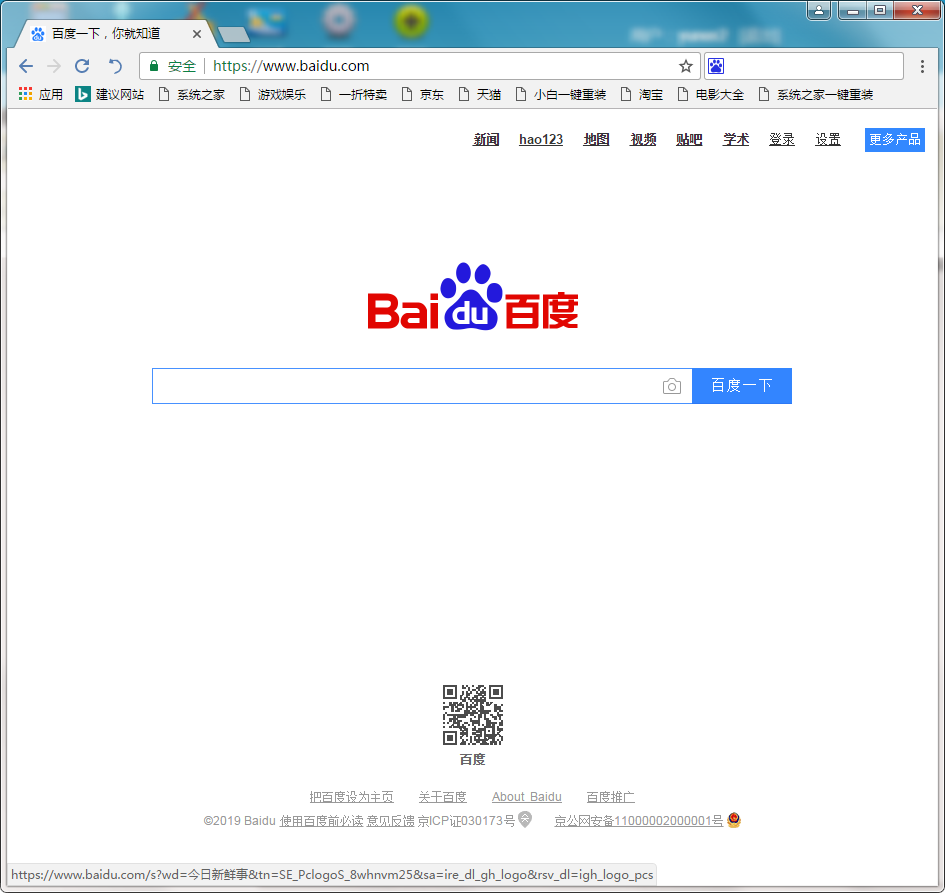
Task: Click the browser back arrow
Action: pos(26,66)
